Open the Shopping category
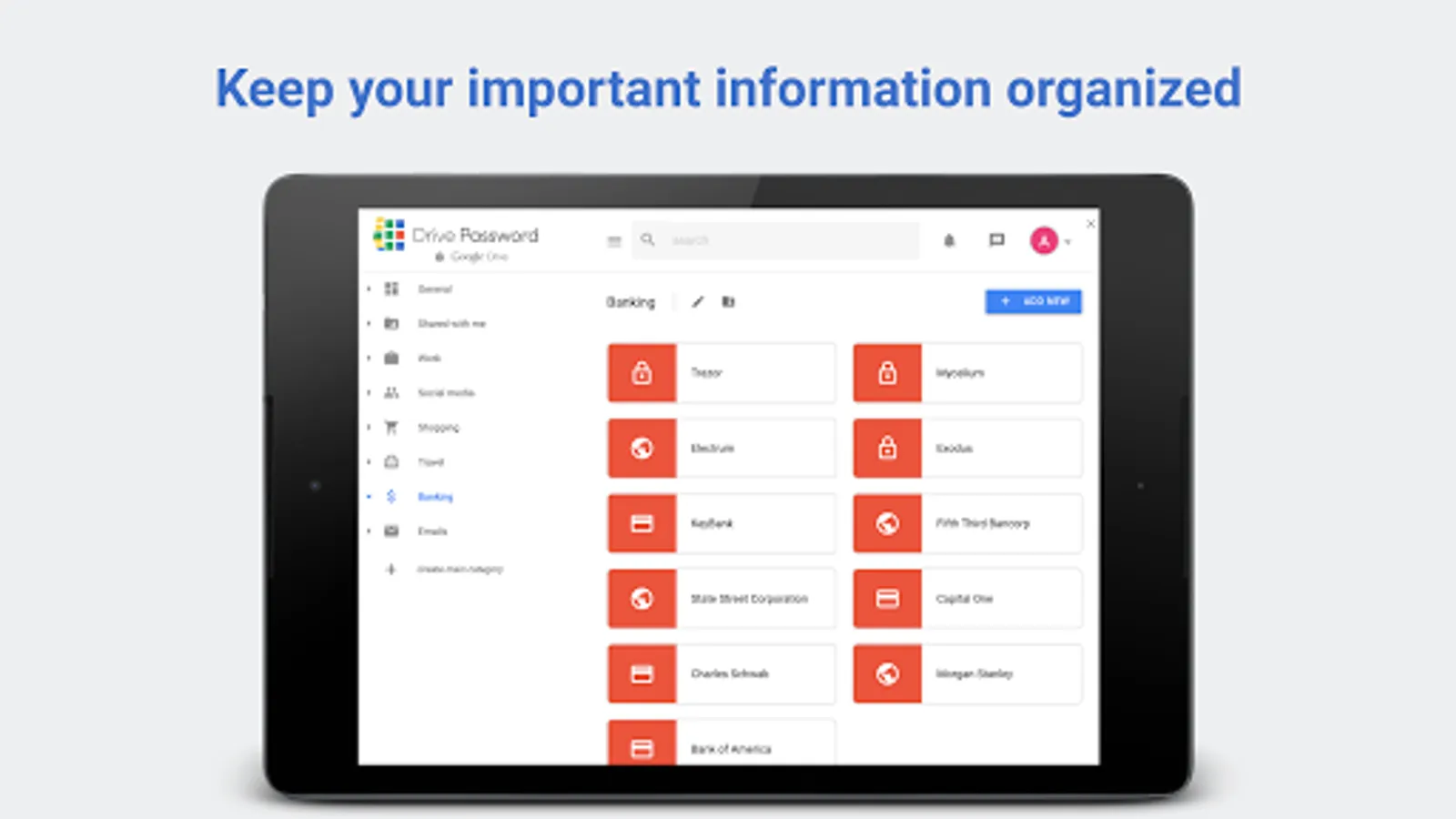The width and height of the screenshot is (1456, 819). (x=439, y=427)
